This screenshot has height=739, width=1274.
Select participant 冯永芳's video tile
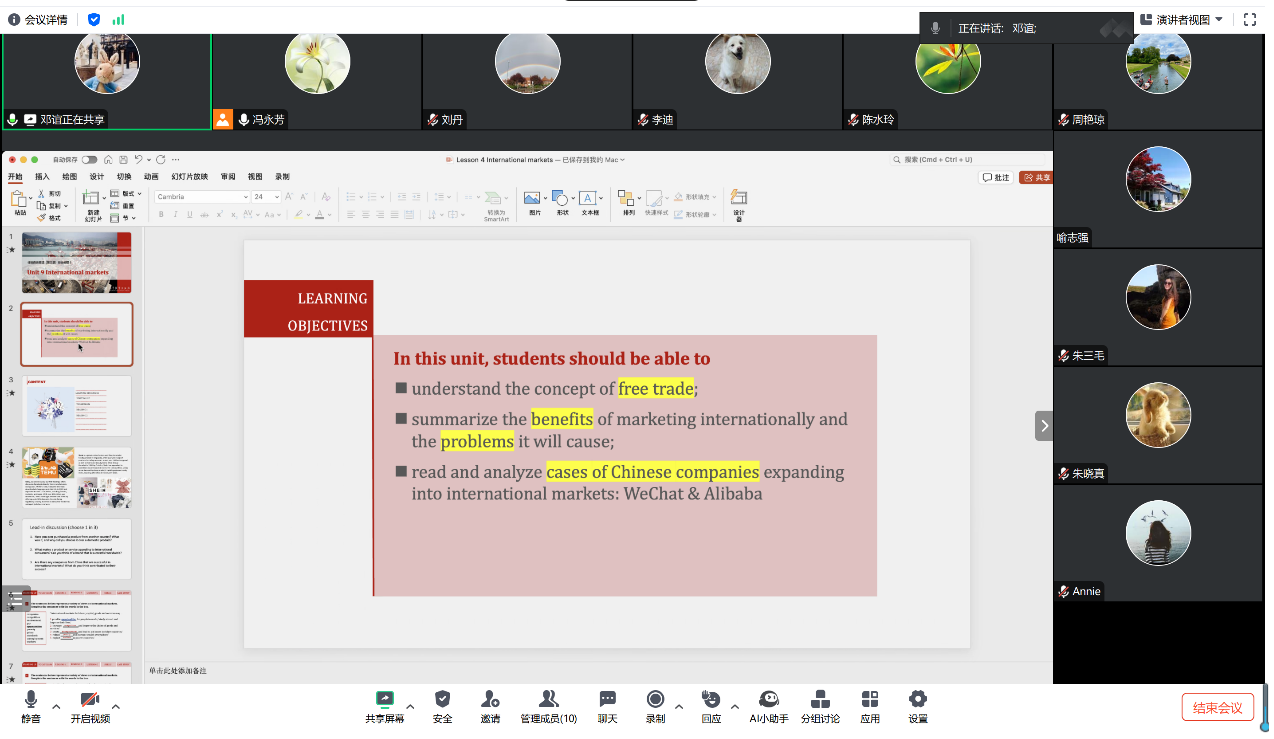[316, 82]
